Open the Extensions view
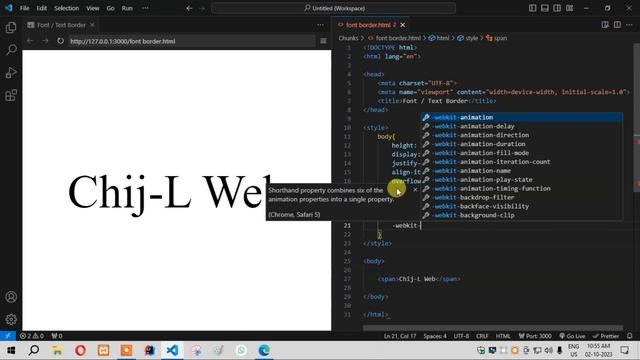 pyautogui.click(x=11, y=96)
